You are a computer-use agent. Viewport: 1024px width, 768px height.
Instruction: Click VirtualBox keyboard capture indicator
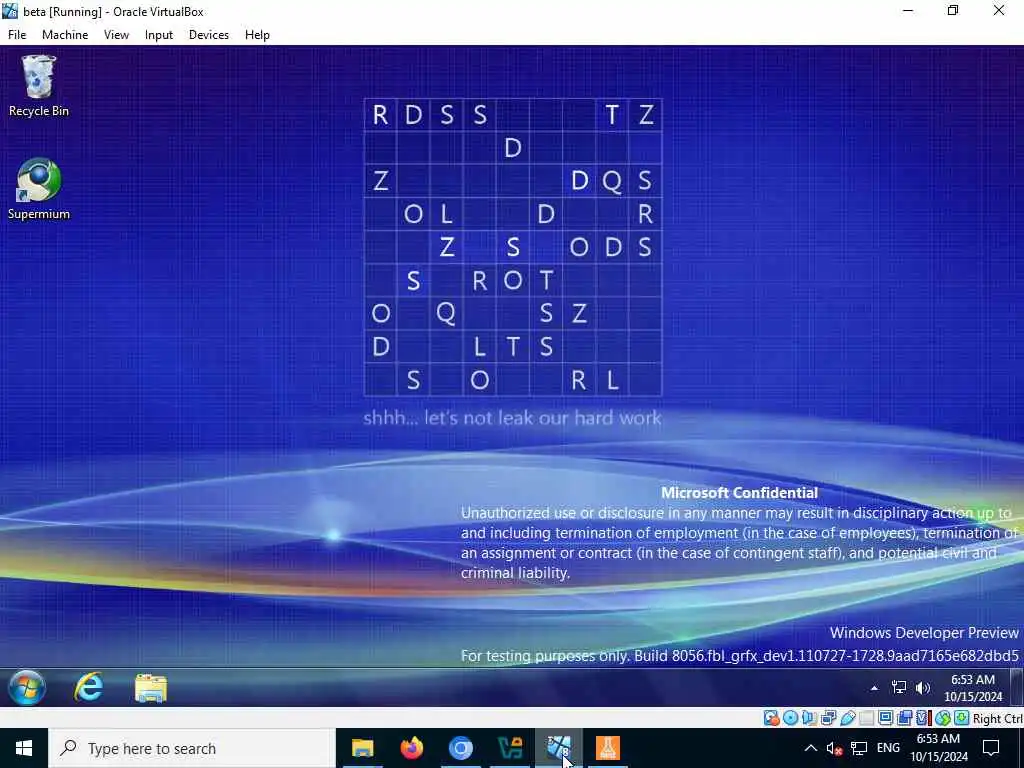click(x=961, y=718)
